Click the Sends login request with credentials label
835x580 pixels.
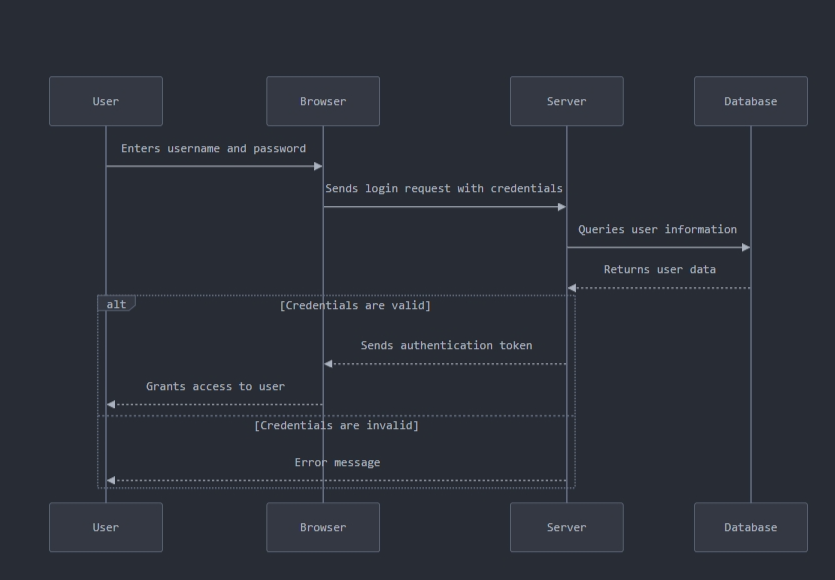click(444, 188)
